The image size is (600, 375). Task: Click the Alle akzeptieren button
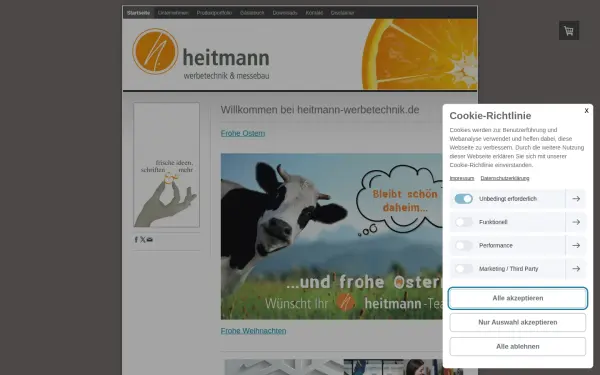518,298
